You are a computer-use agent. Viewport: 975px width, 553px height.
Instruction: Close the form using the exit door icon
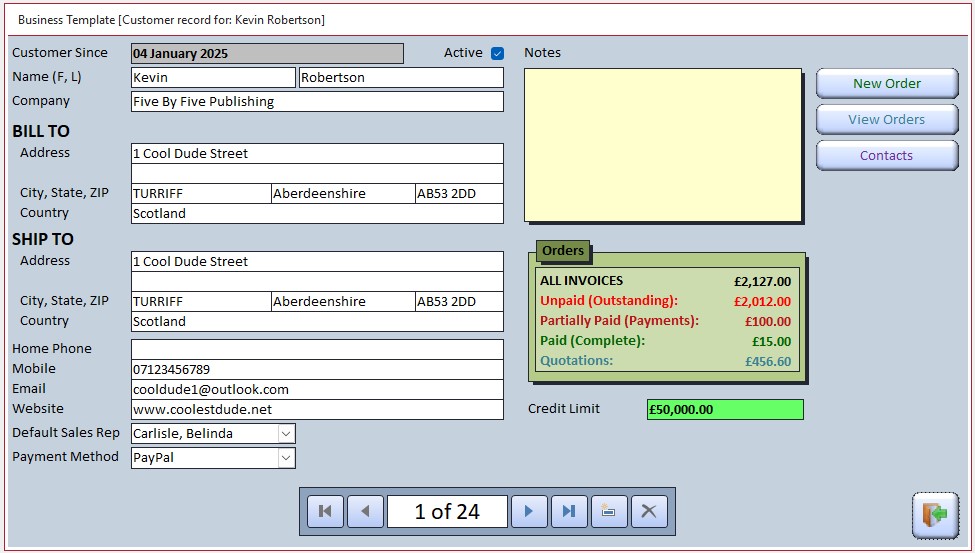[x=934, y=515]
